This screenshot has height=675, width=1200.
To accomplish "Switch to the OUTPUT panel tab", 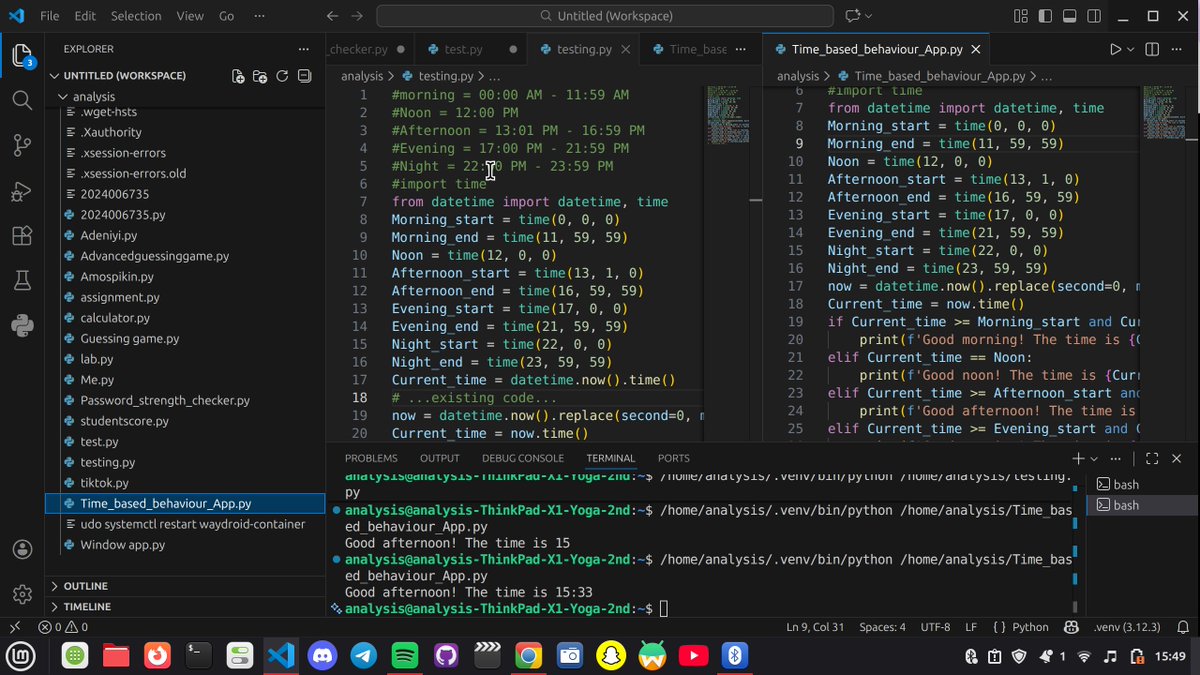I will point(440,458).
